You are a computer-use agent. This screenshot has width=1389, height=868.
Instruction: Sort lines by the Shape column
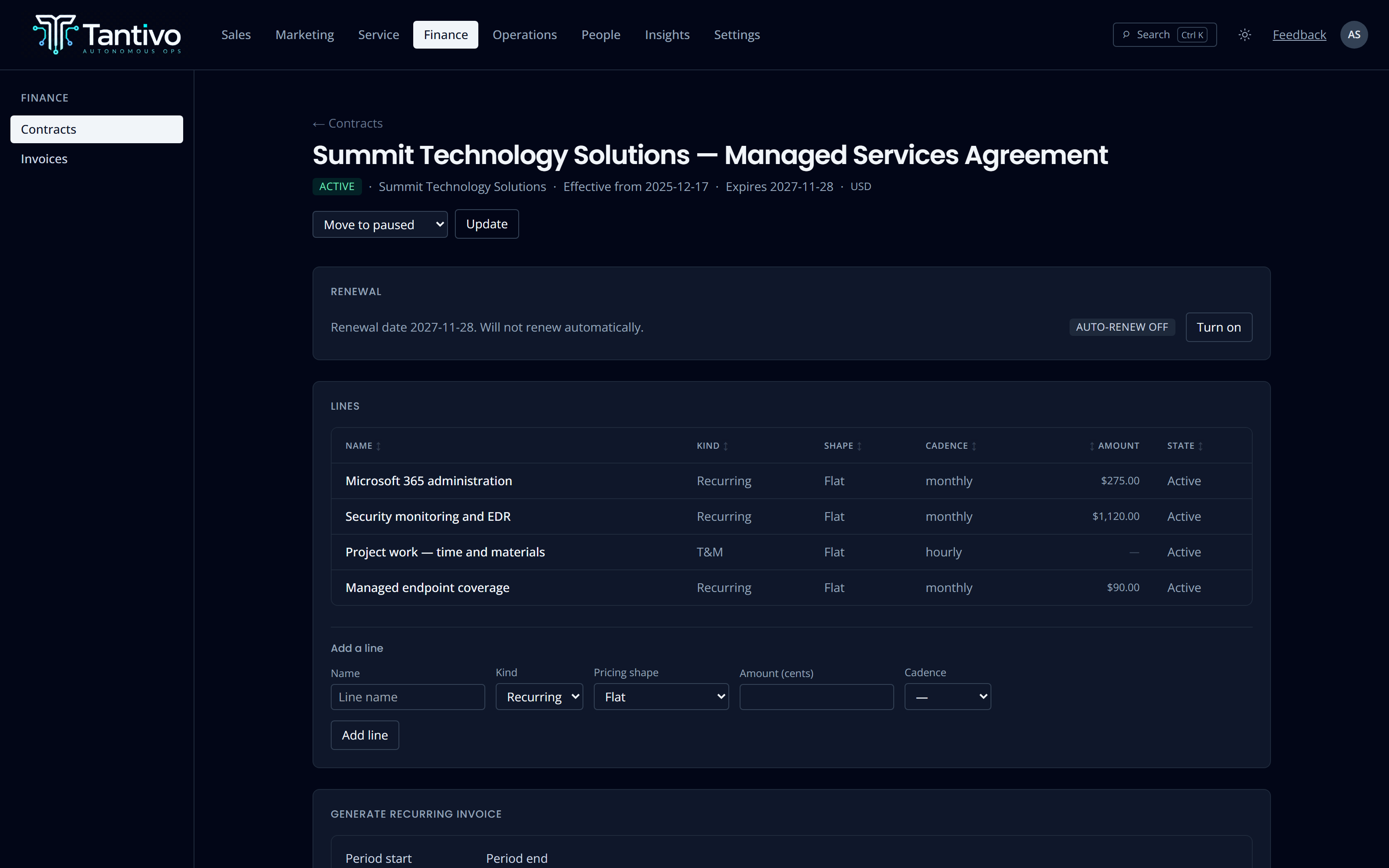843,446
